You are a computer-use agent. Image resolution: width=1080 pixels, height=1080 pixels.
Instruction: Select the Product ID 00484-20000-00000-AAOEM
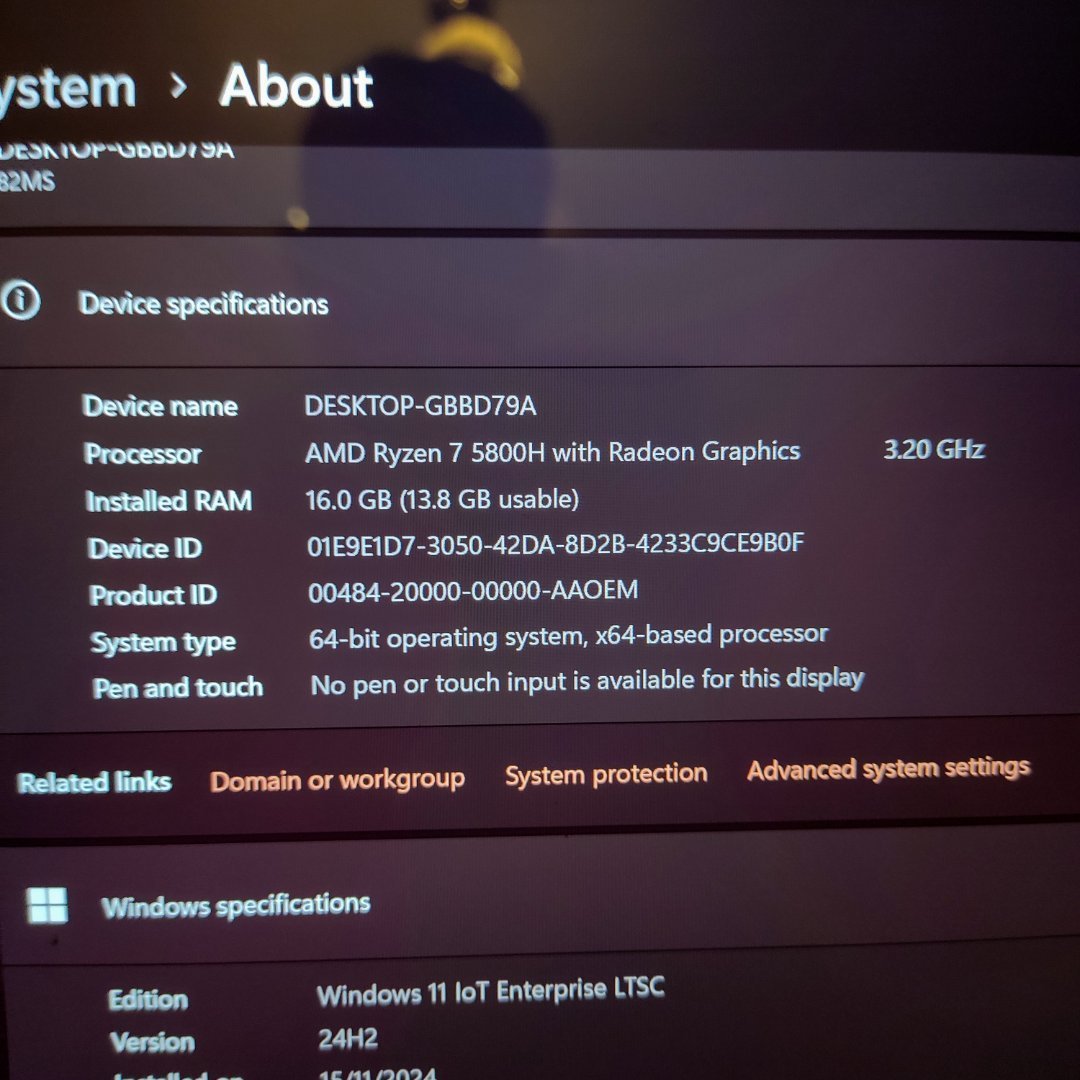473,591
